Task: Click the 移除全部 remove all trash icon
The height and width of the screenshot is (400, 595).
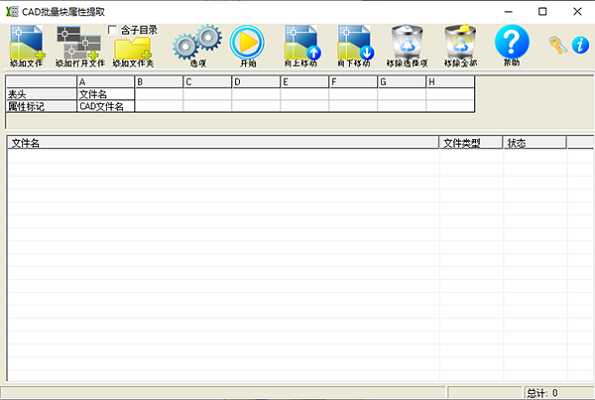Action: click(461, 46)
